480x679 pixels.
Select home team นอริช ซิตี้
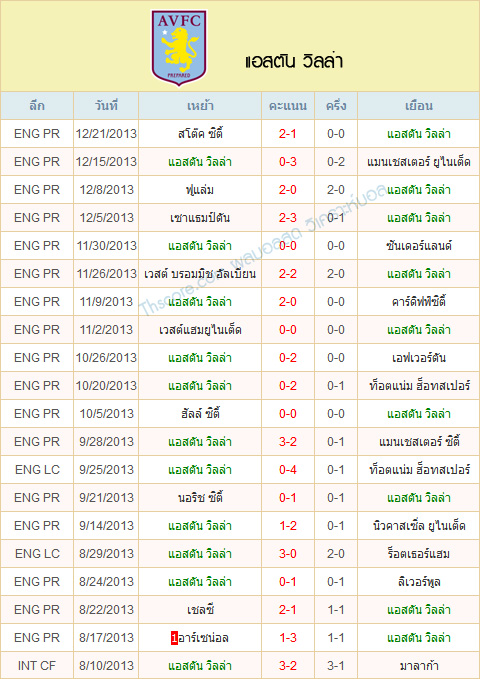[200, 498]
